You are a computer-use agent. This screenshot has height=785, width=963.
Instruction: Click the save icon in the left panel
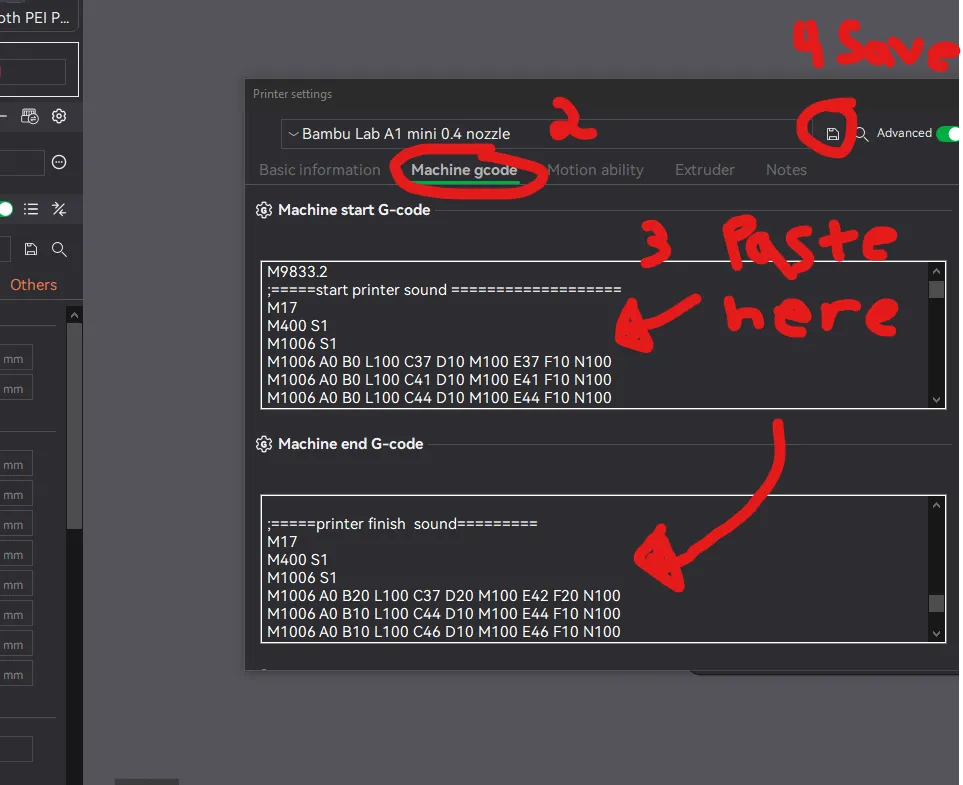[31, 249]
